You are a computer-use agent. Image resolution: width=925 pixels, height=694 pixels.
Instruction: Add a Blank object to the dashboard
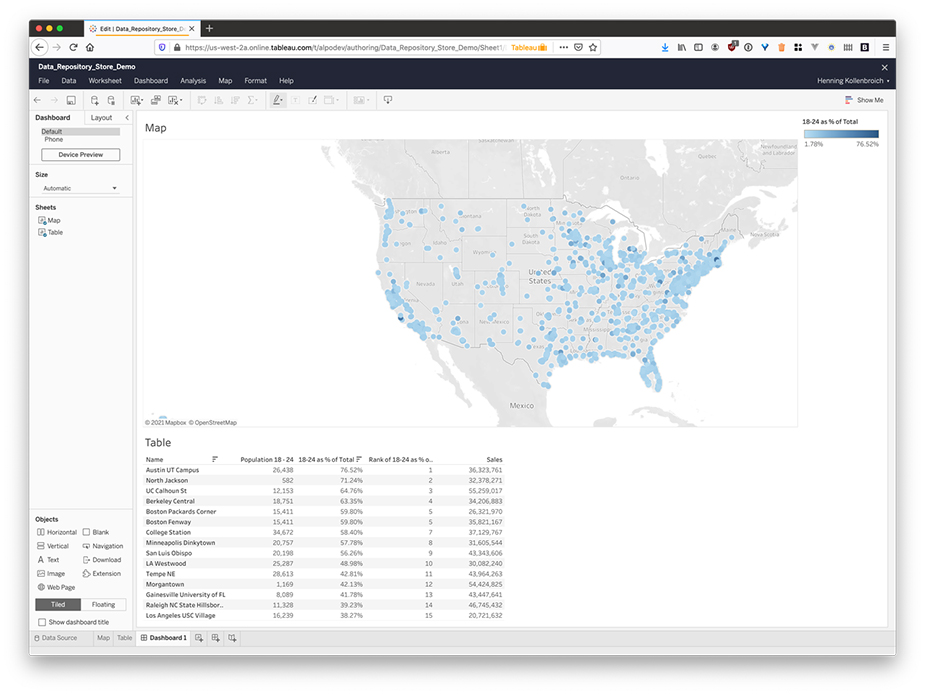click(96, 532)
